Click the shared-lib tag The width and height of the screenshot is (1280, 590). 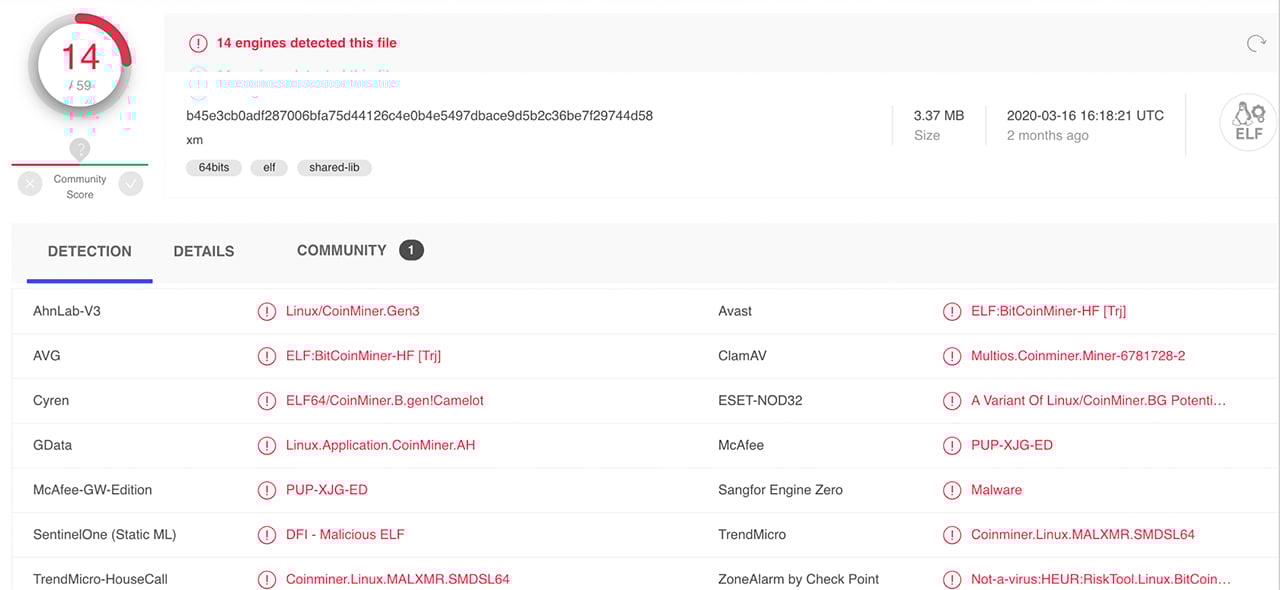pyautogui.click(x=334, y=168)
